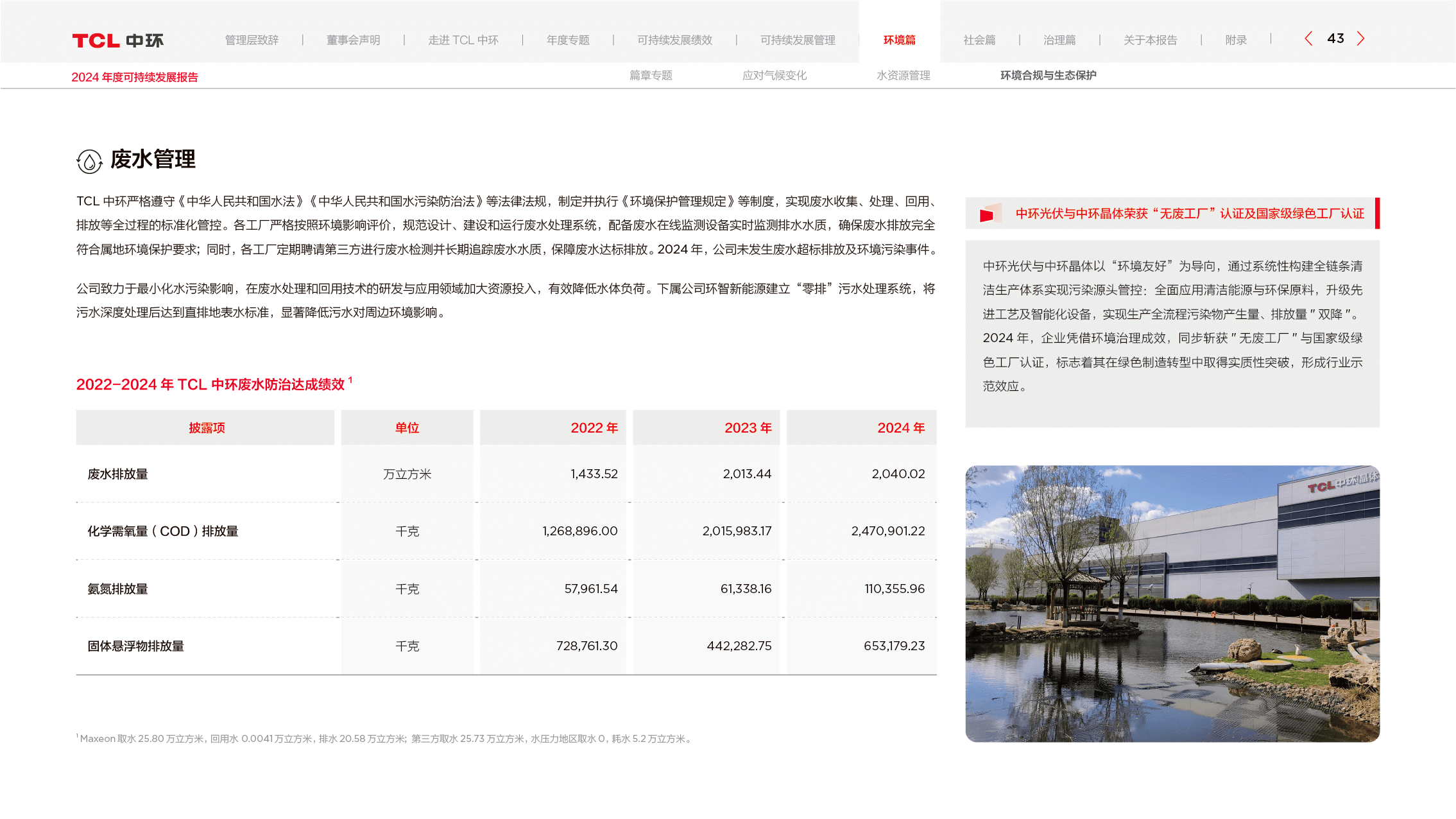Click the water drop icon beside 废水管理
The width and height of the screenshot is (1456, 819).
[89, 161]
